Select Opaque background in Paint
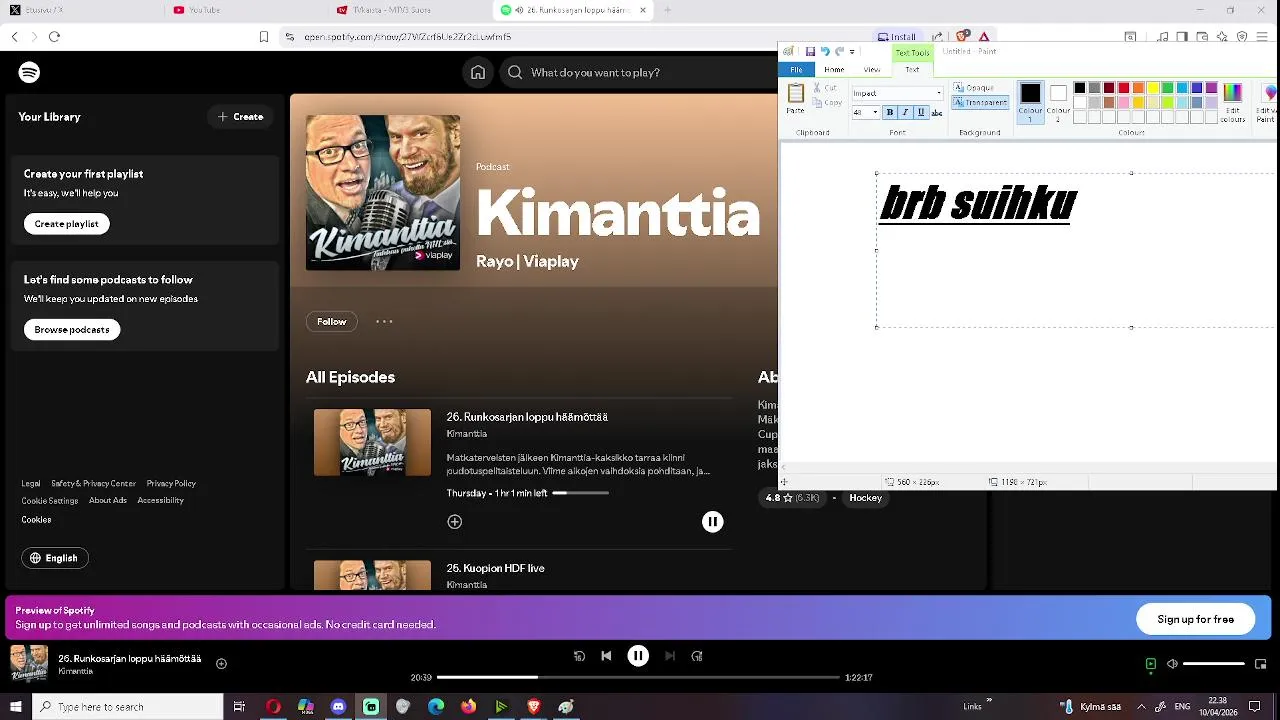 point(973,88)
